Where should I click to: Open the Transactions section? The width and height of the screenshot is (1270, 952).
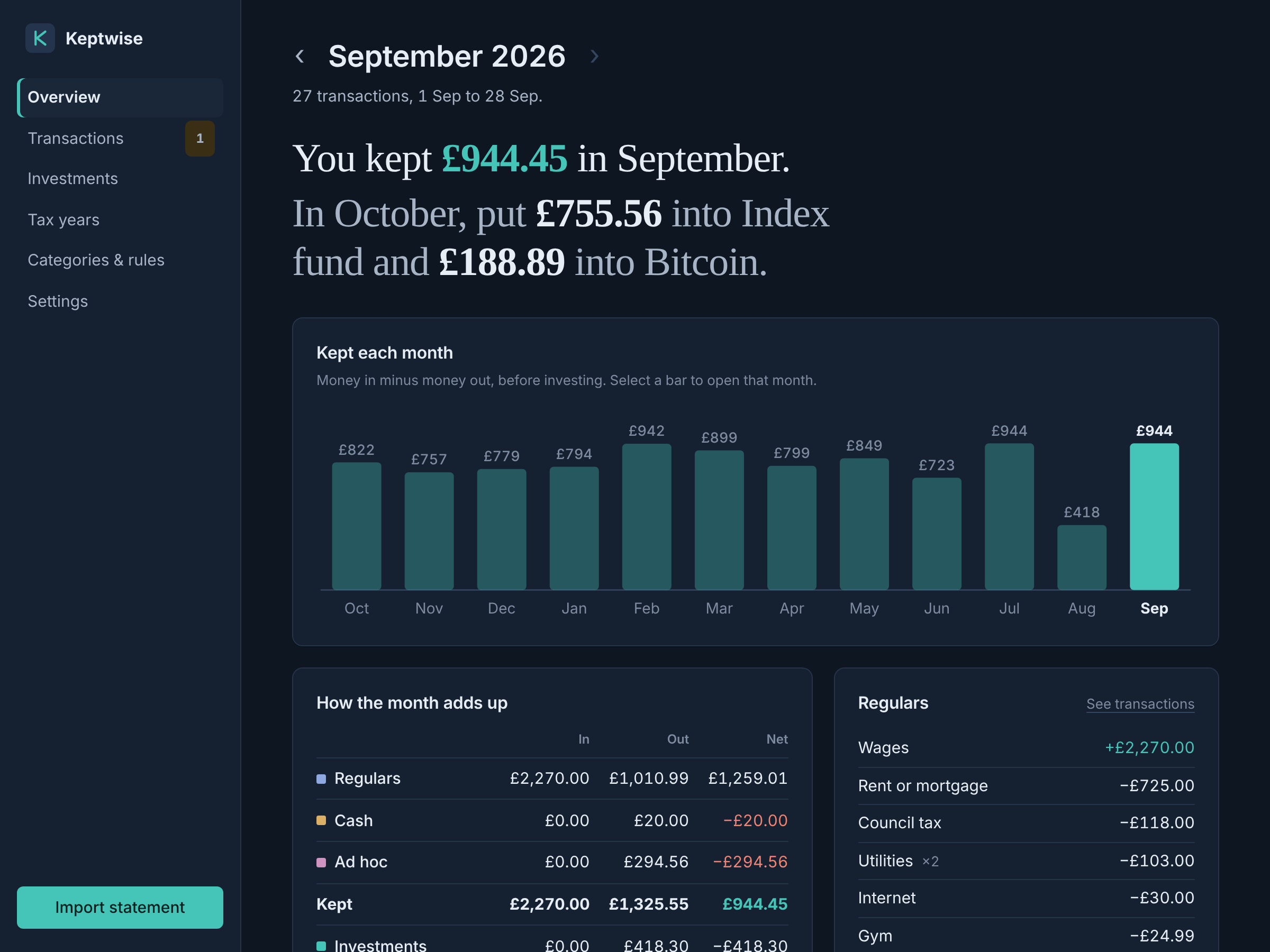coord(120,138)
